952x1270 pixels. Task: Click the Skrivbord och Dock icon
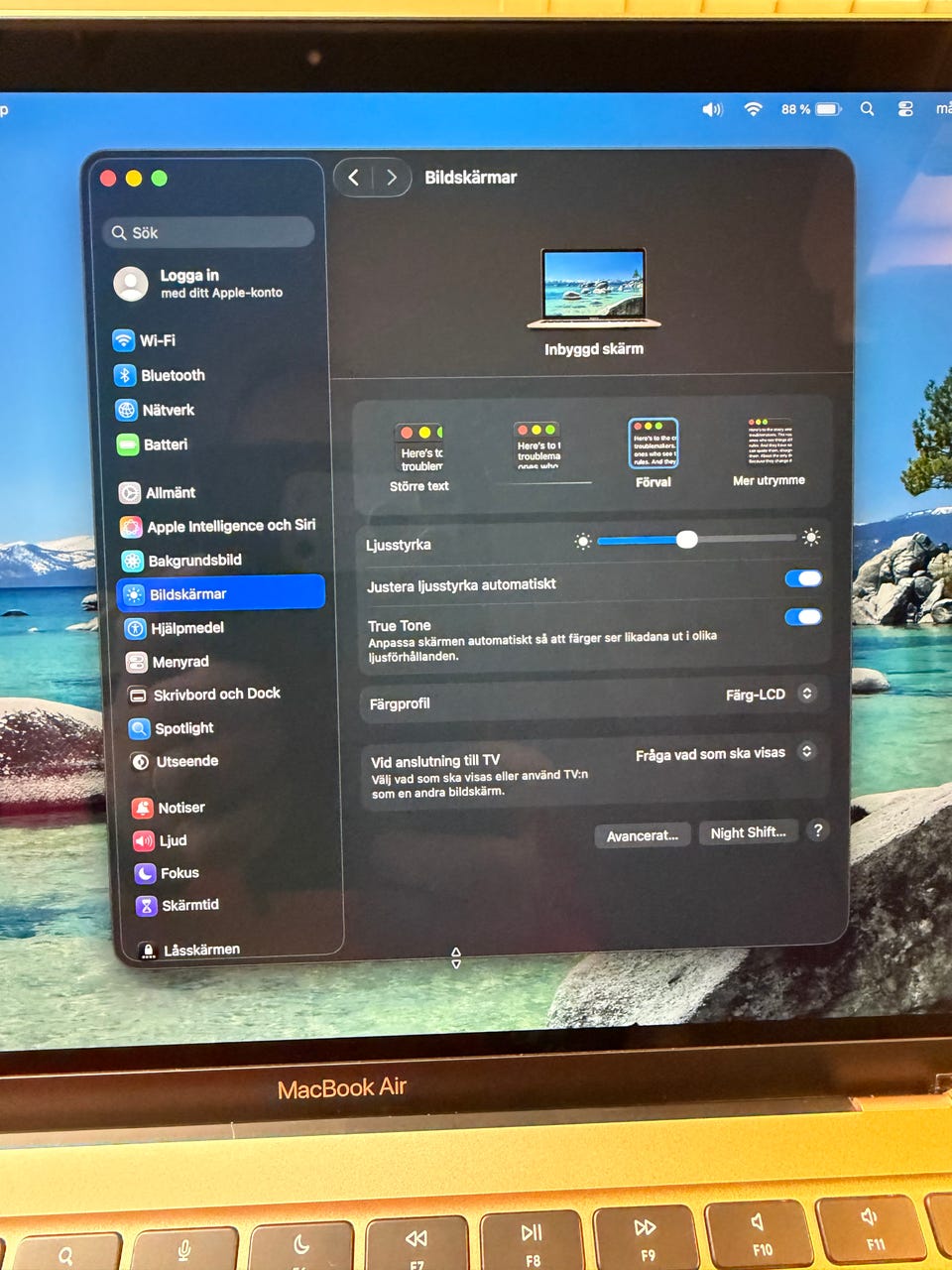138,695
